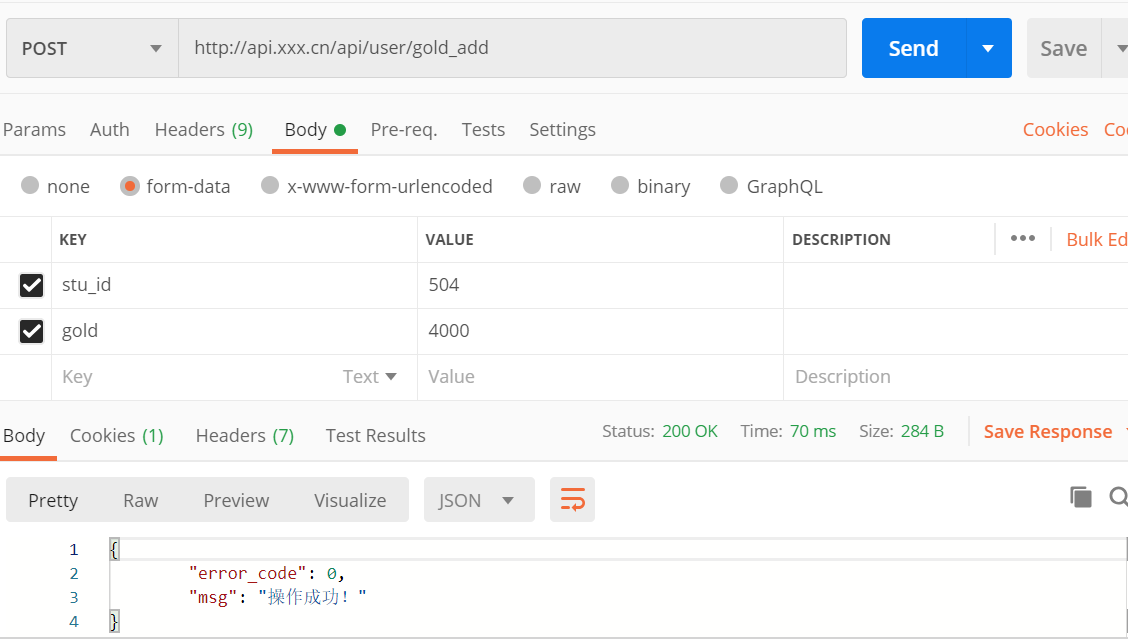The image size is (1128, 639).
Task: Switch to the Headers (9) request tab
Action: 203,130
